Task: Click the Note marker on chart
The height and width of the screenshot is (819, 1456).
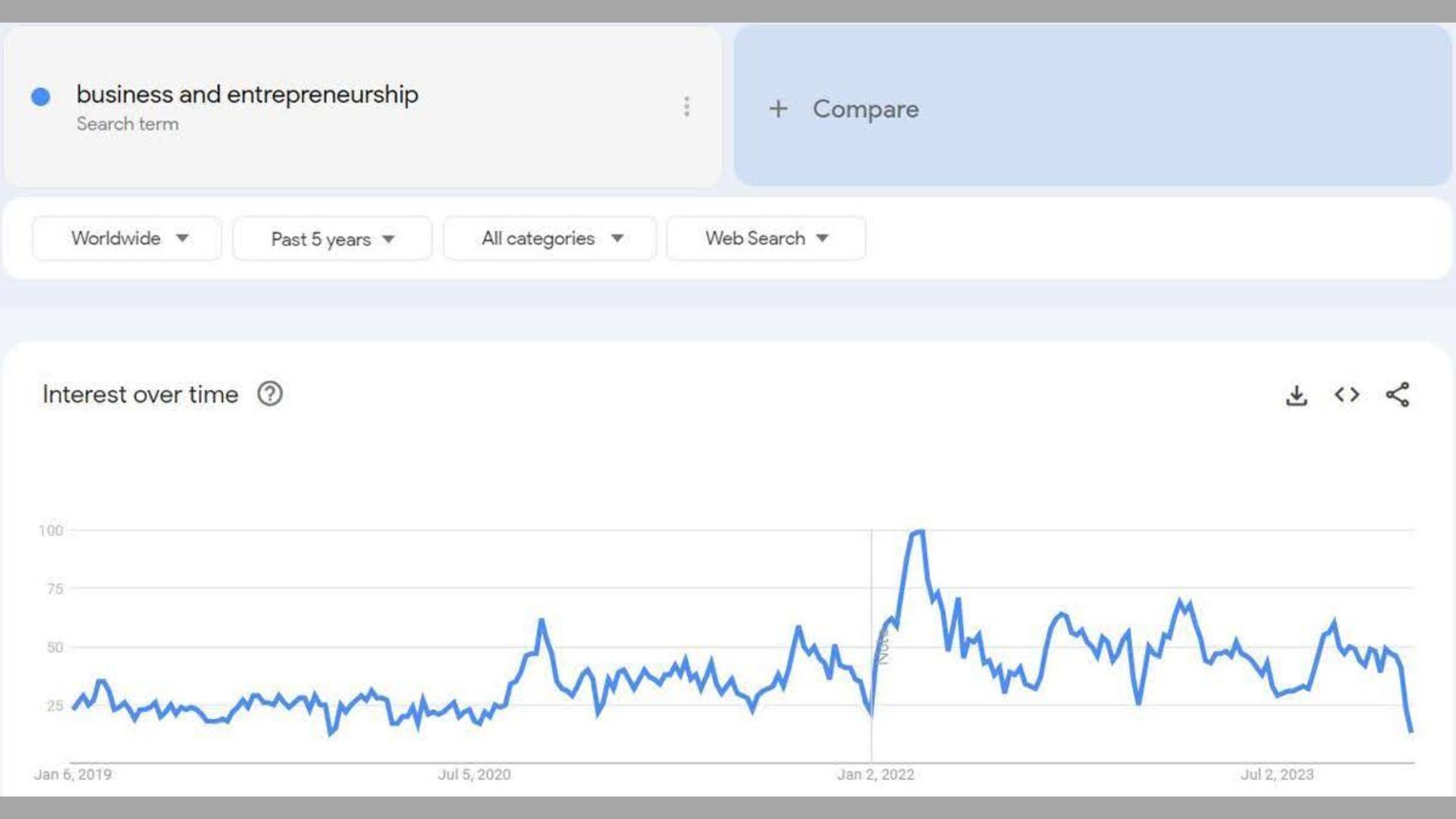Action: 882,646
